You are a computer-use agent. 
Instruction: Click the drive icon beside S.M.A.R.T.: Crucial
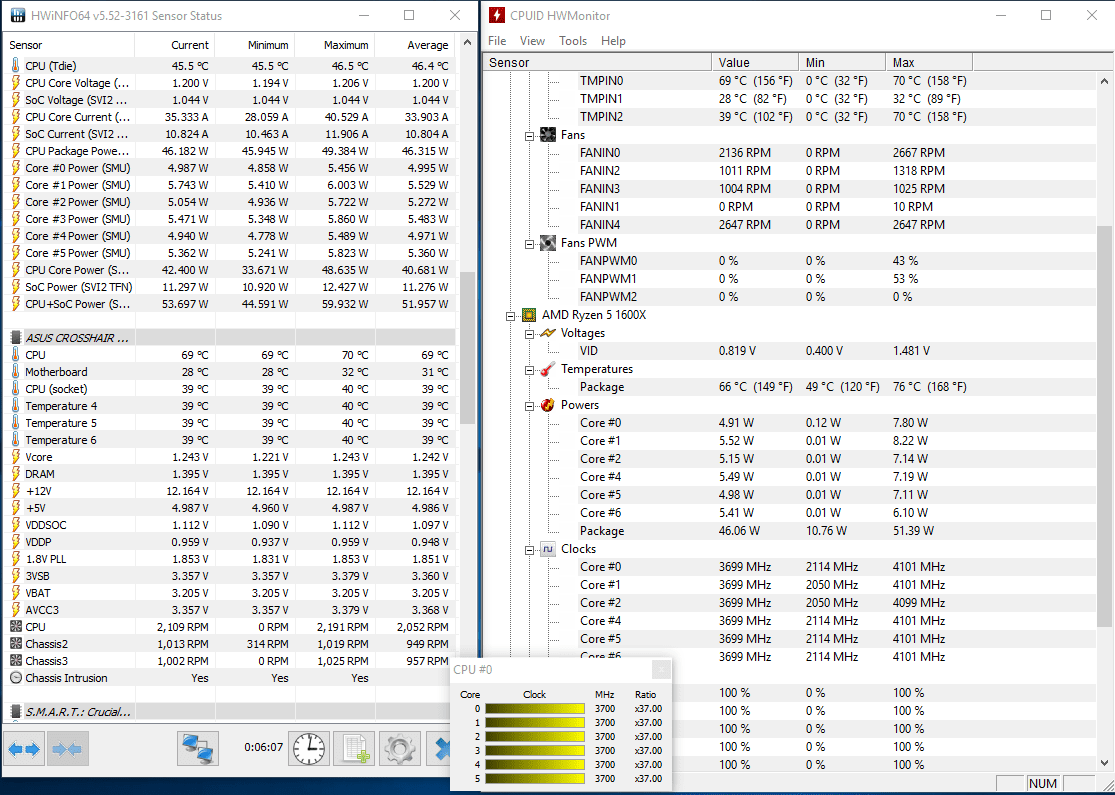coord(16,711)
